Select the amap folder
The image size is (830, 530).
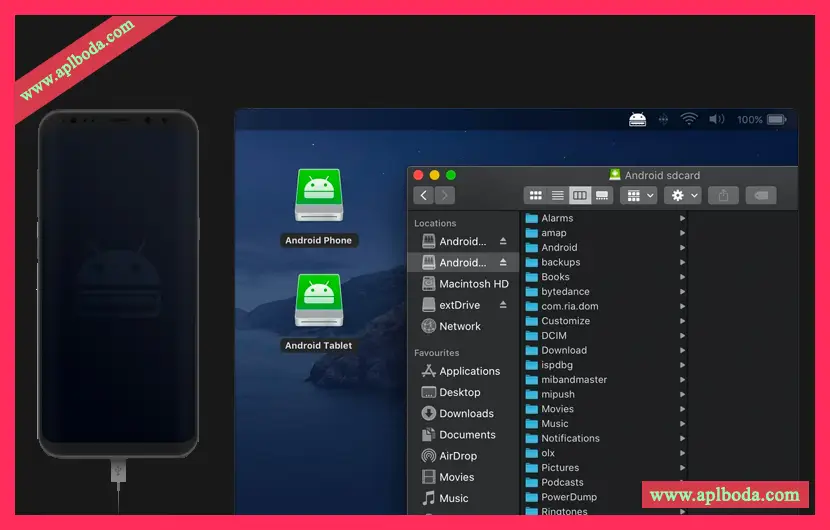click(605, 233)
